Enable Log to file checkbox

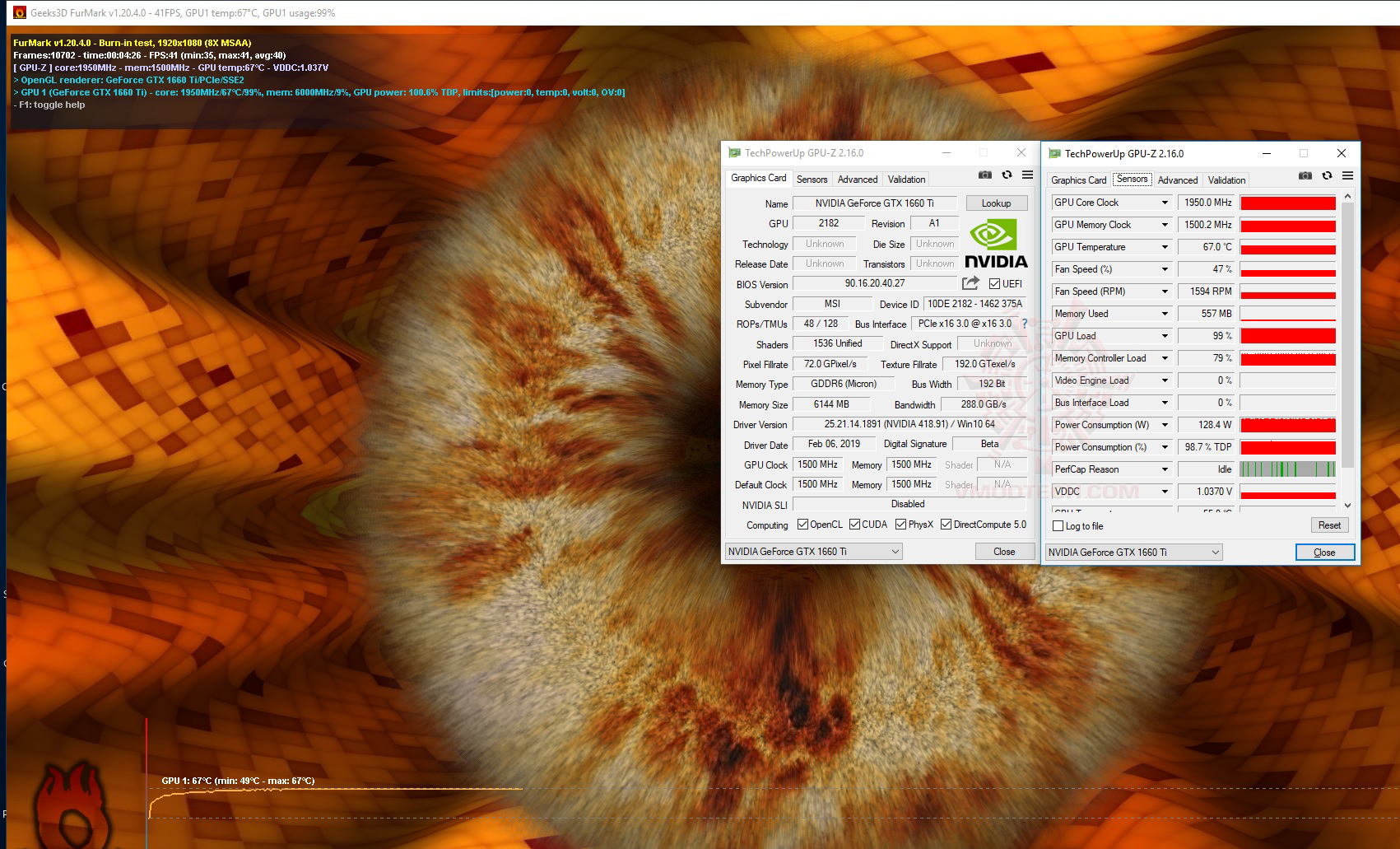[x=1058, y=526]
